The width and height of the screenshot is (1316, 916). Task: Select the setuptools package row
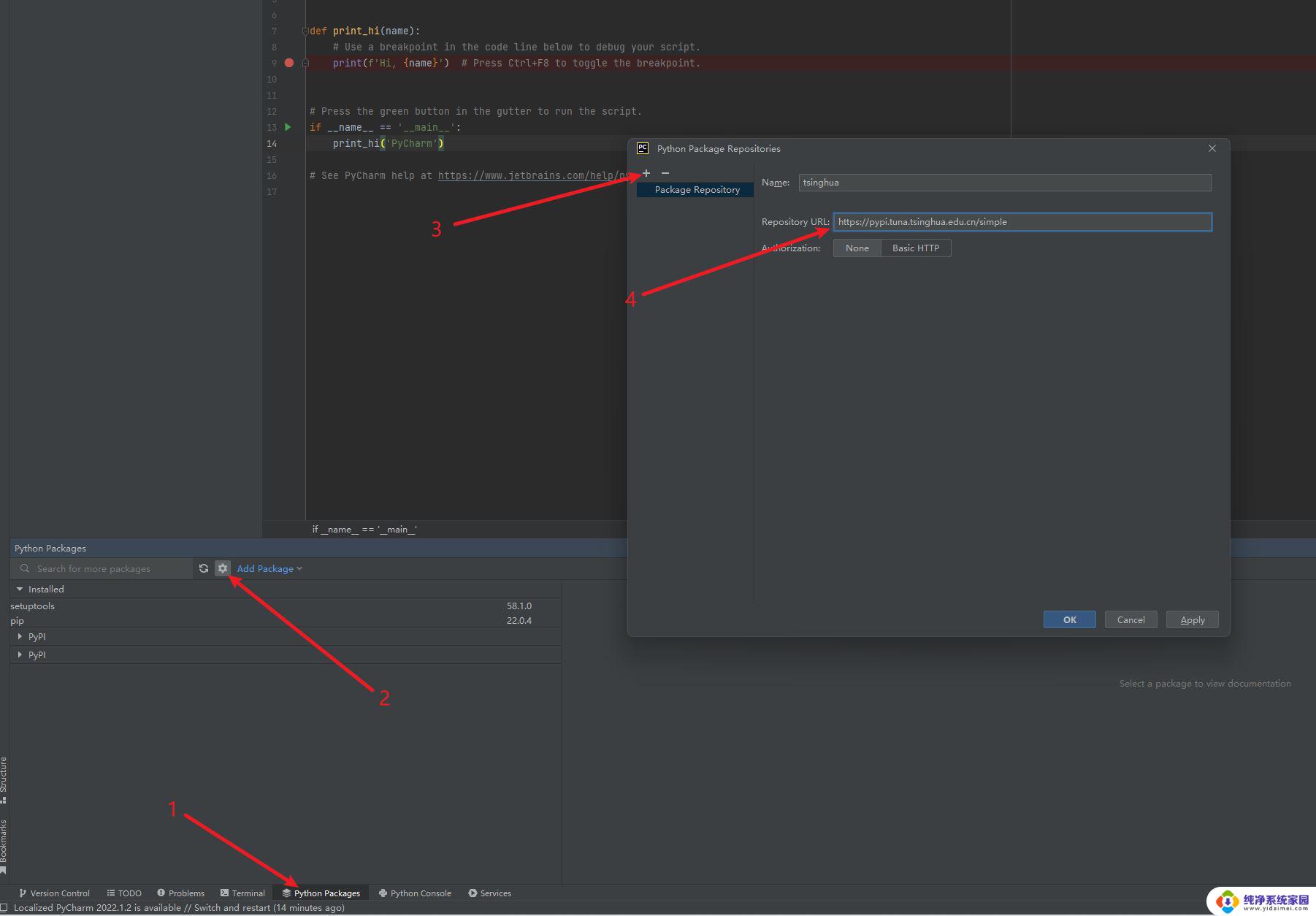coord(286,606)
